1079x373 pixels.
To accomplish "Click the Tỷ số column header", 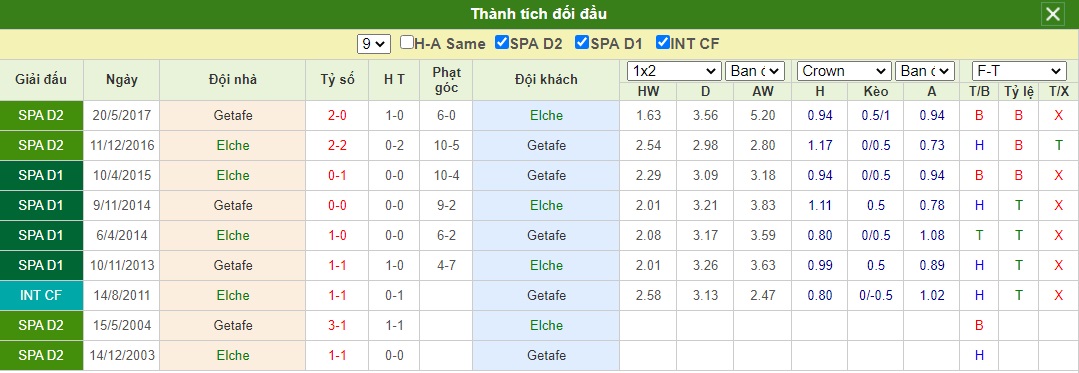I will coord(337,80).
